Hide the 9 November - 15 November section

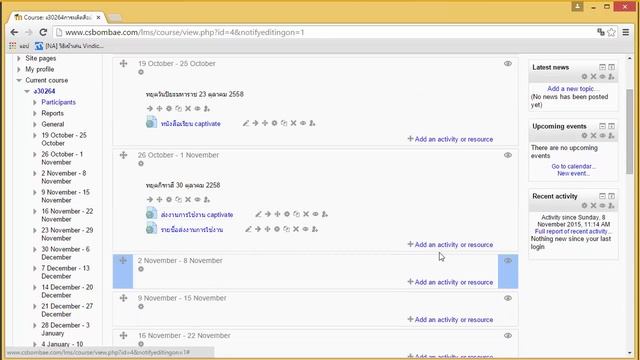pyautogui.click(x=508, y=298)
